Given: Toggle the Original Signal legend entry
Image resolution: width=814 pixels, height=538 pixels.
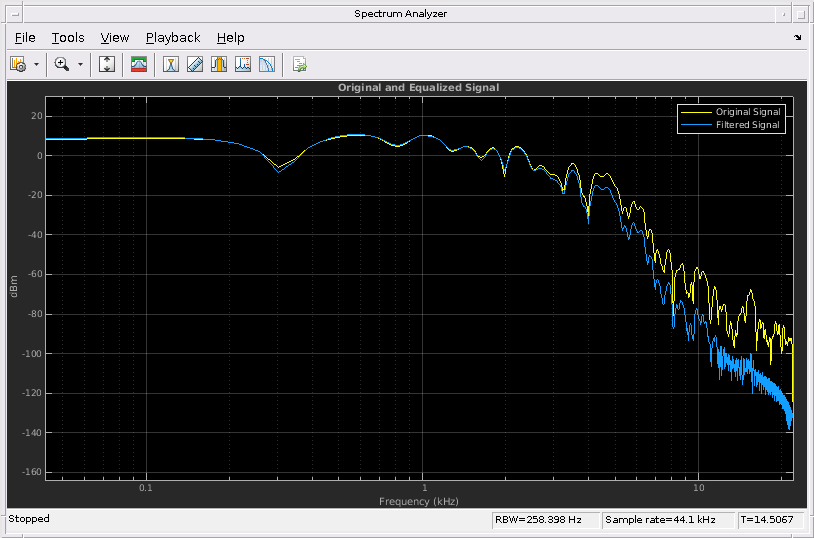Looking at the screenshot, I should point(731,112).
